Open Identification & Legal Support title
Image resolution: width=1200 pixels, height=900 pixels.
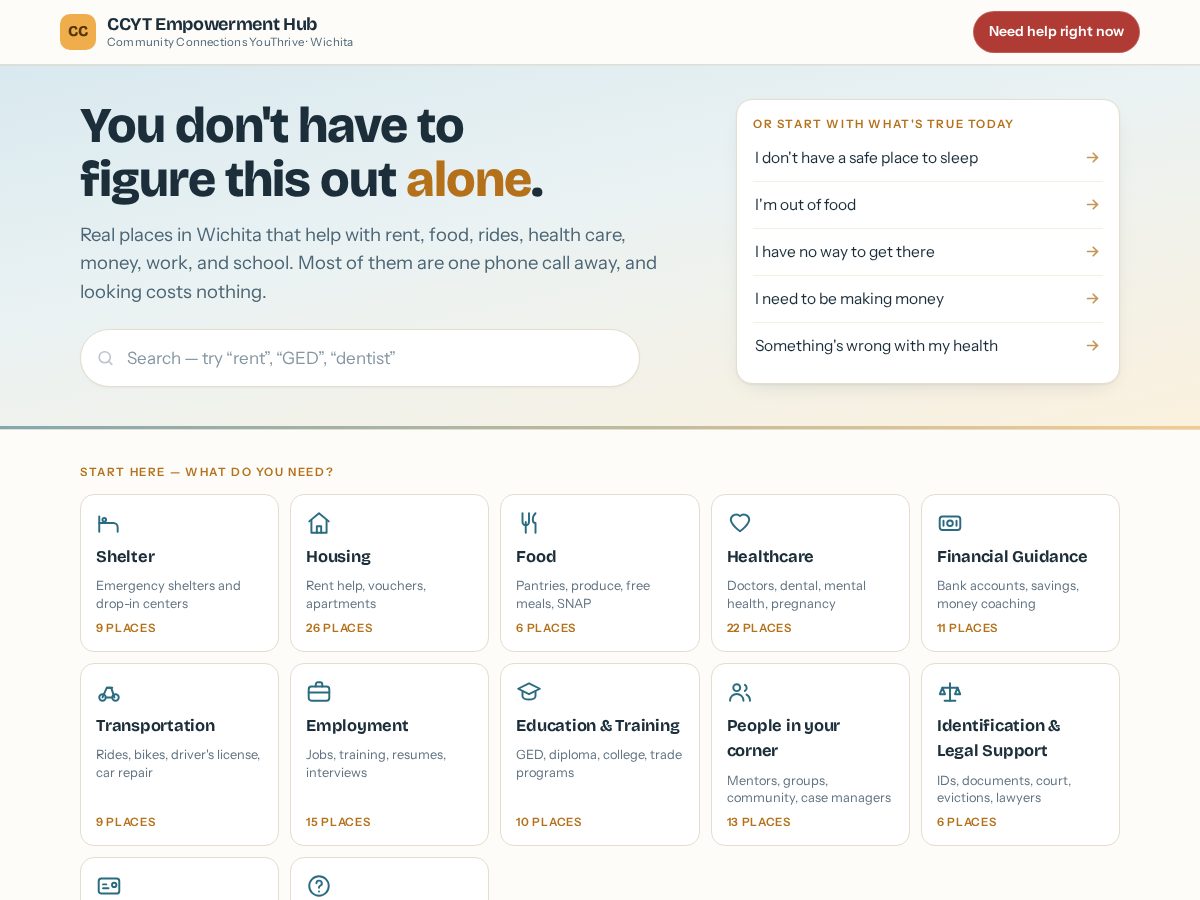coord(998,738)
